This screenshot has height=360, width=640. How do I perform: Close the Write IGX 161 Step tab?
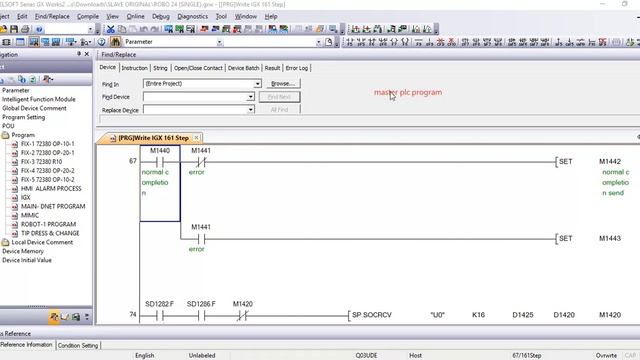tap(196, 138)
